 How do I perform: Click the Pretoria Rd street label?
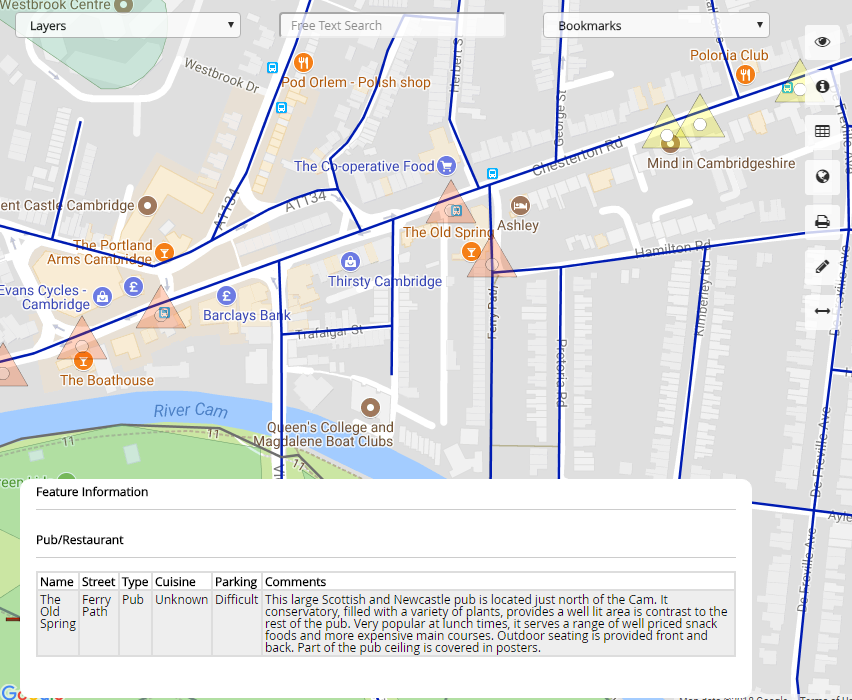coord(562,373)
